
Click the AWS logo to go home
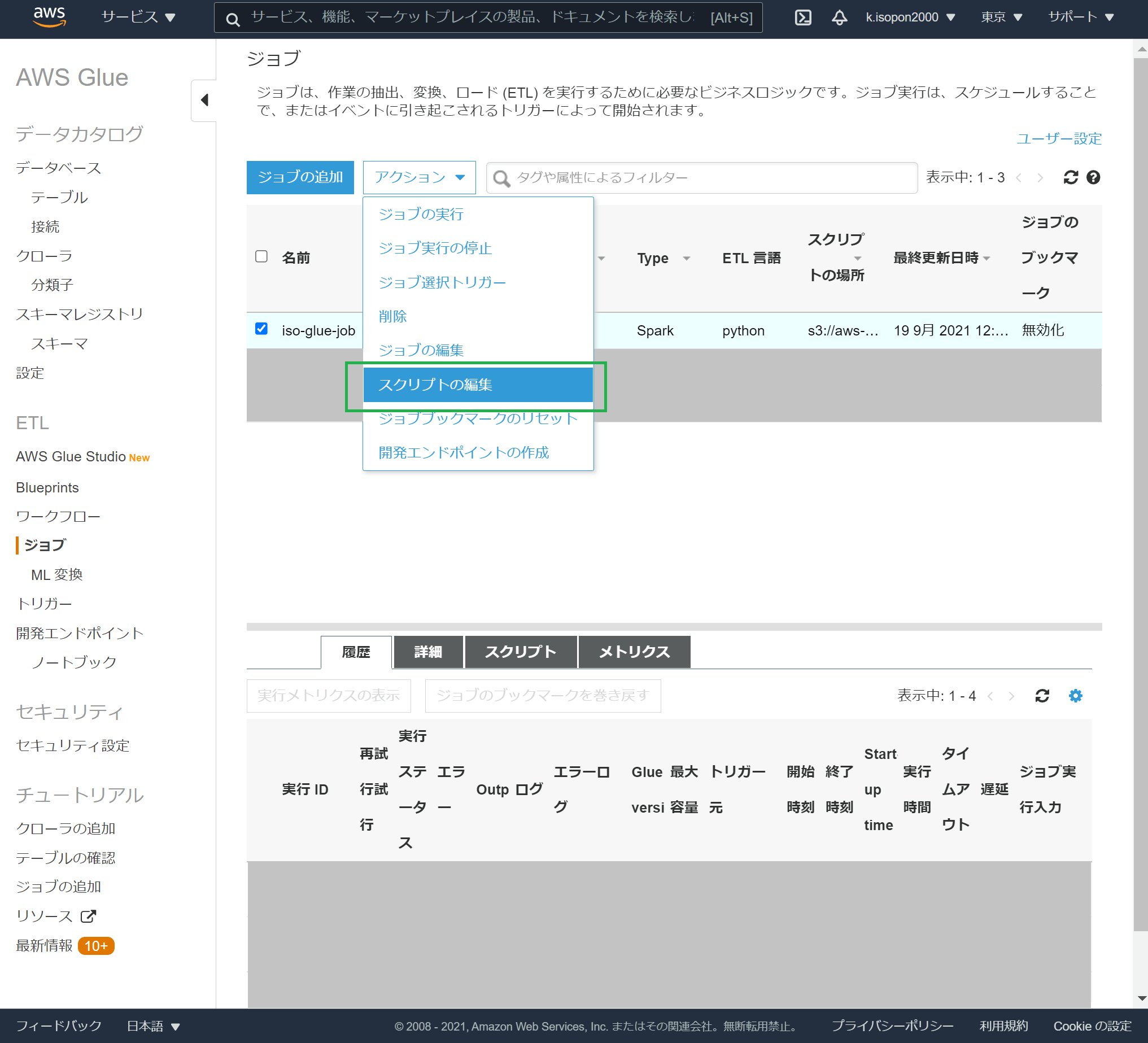point(50,16)
